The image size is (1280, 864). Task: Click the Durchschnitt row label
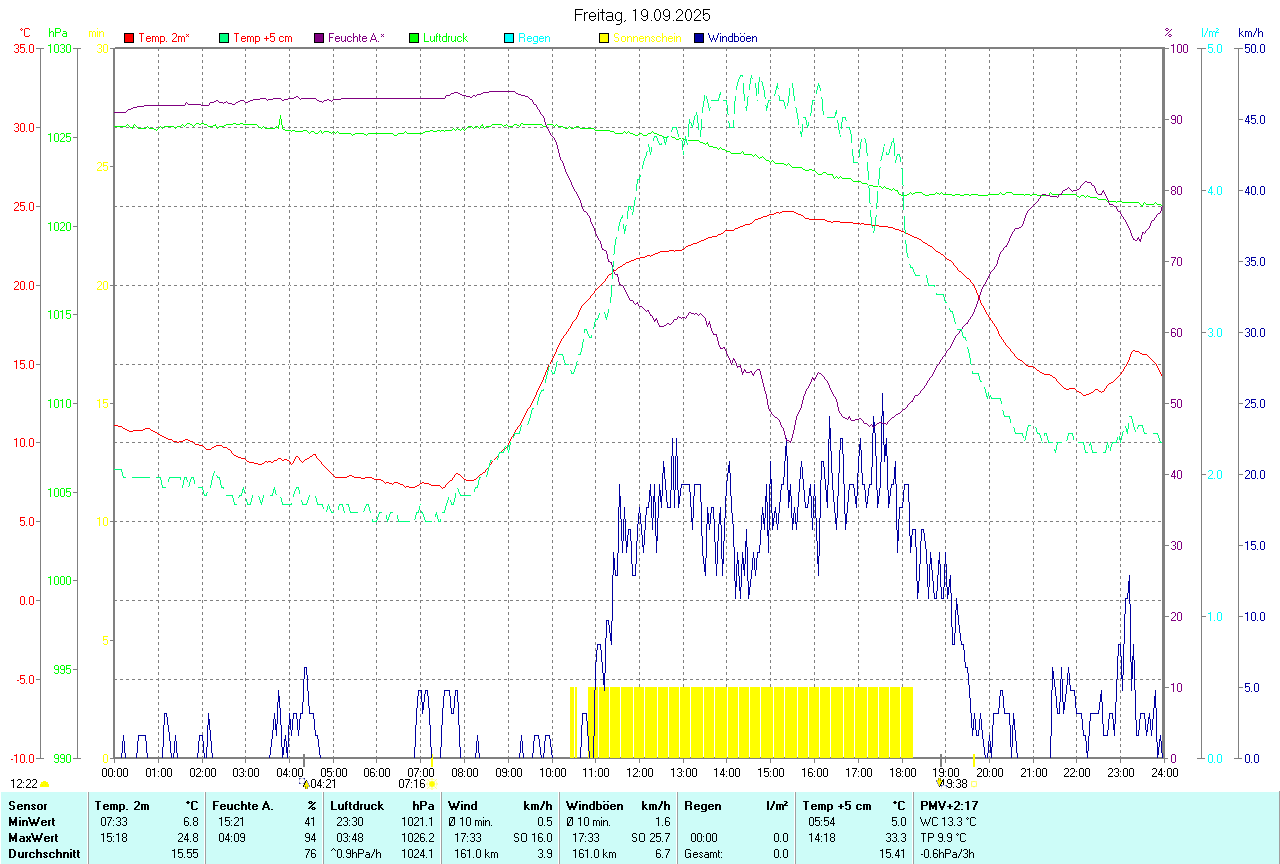click(x=44, y=854)
